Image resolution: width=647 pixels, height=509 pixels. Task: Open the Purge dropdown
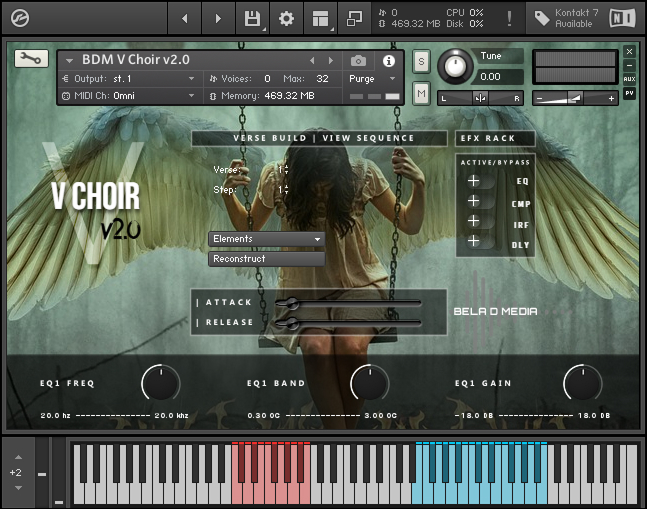tap(372, 78)
